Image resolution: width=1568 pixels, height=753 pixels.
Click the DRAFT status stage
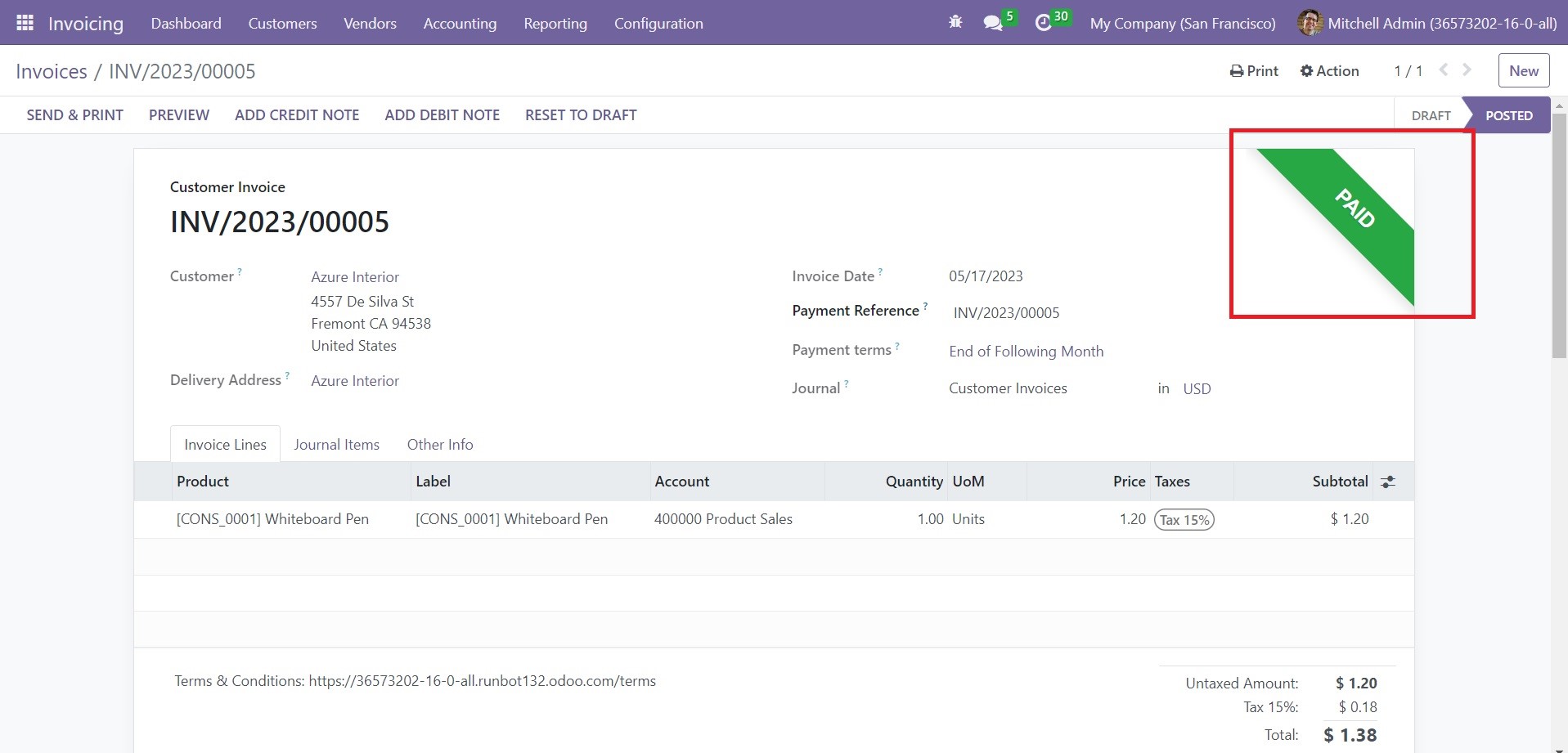[1431, 115]
